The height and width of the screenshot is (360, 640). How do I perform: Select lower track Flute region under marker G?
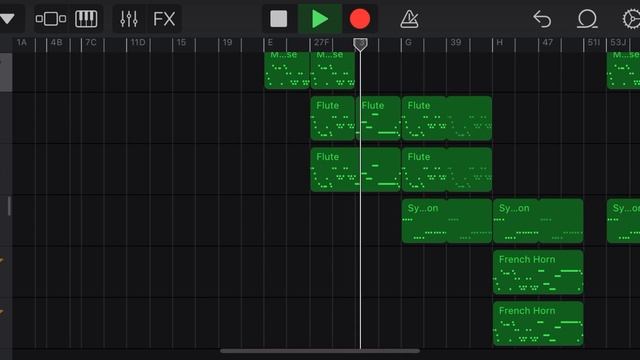click(447, 170)
